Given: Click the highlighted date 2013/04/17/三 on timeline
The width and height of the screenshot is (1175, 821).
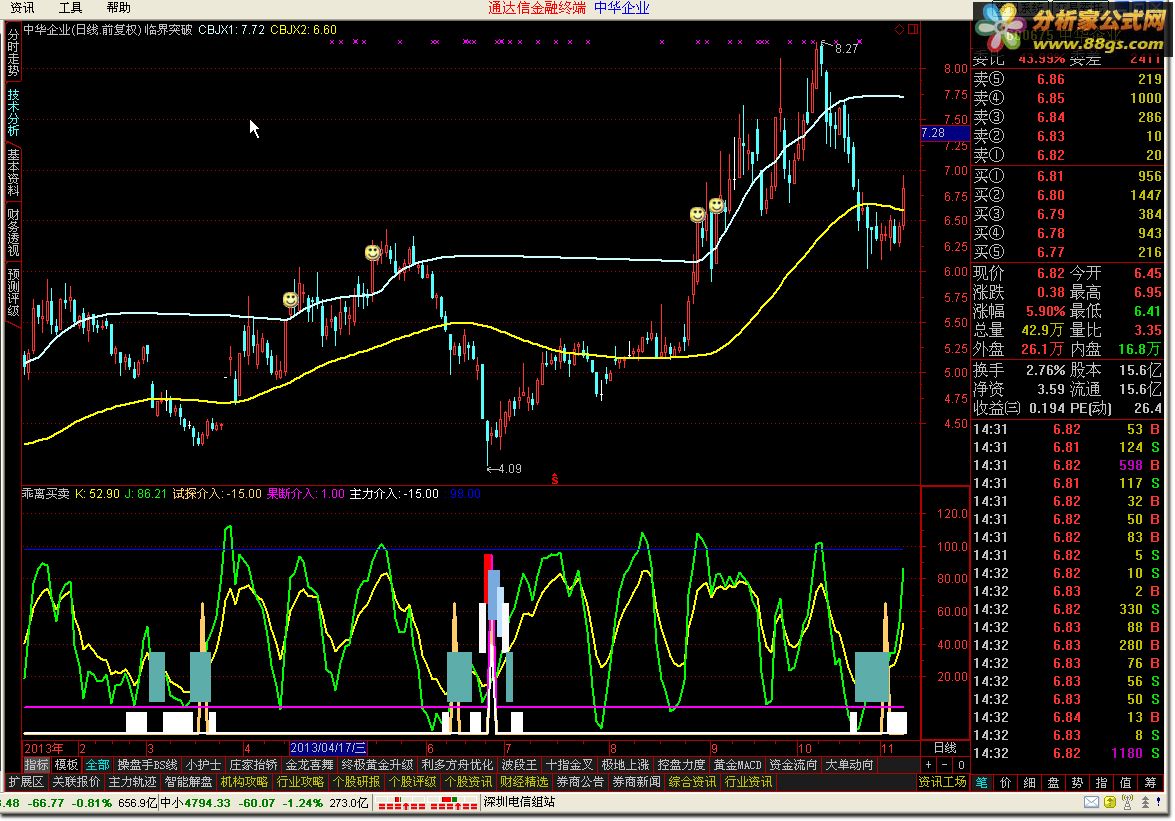Looking at the screenshot, I should pos(328,748).
